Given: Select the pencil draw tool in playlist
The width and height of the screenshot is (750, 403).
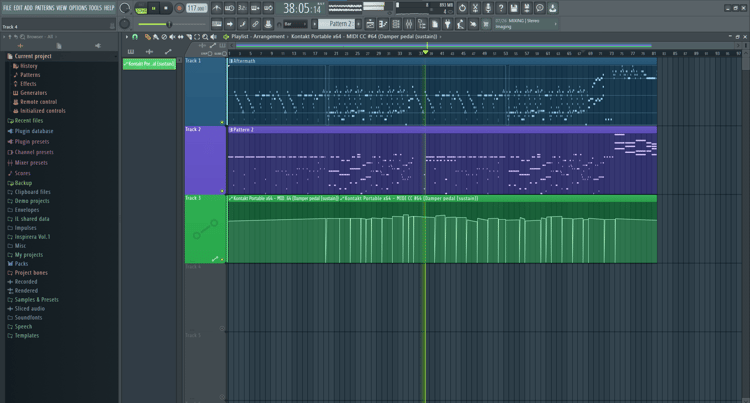Looking at the screenshot, I should pos(147,37).
